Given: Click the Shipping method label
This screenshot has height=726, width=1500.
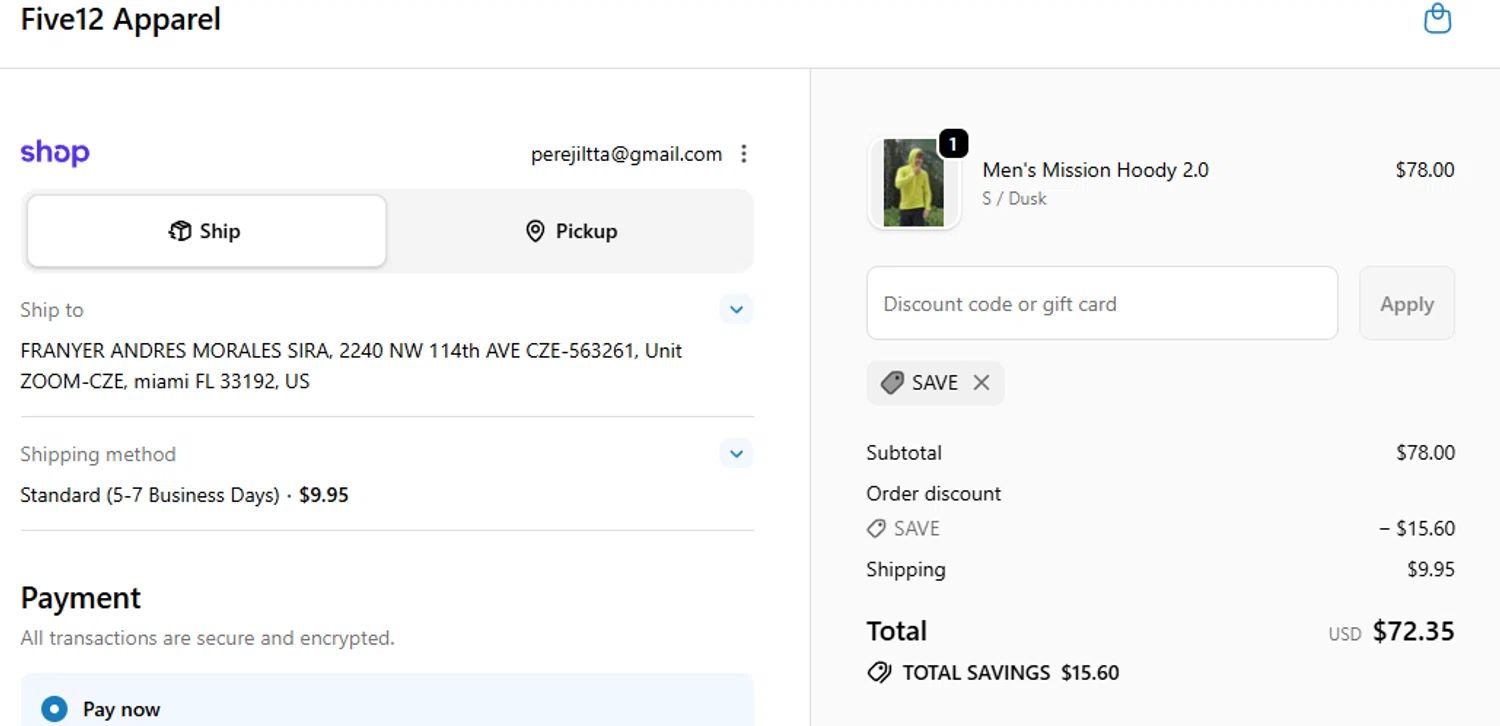Looking at the screenshot, I should [98, 454].
